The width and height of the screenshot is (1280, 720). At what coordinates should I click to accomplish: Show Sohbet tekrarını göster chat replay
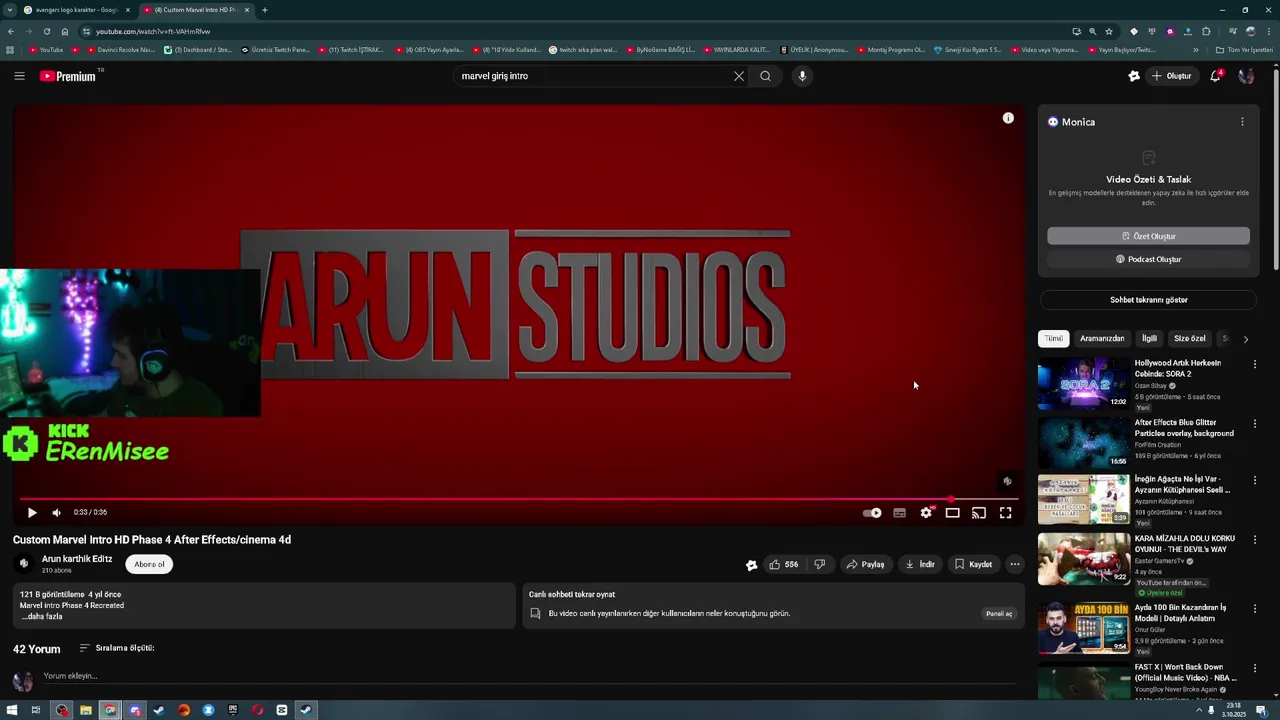click(1148, 300)
